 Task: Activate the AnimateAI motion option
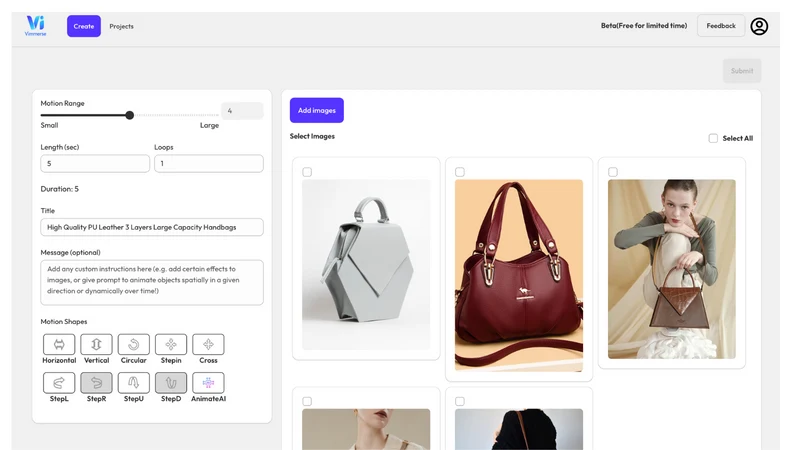208,383
